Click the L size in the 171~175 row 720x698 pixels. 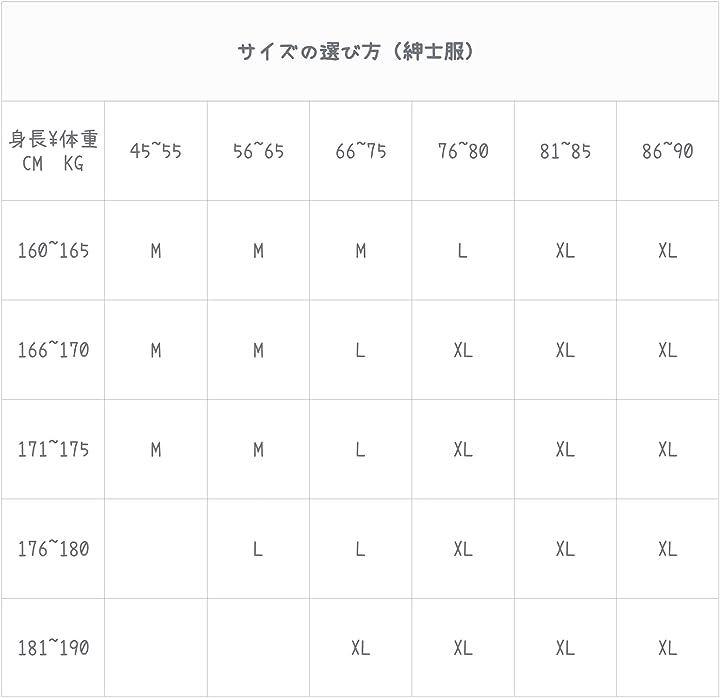point(360,450)
